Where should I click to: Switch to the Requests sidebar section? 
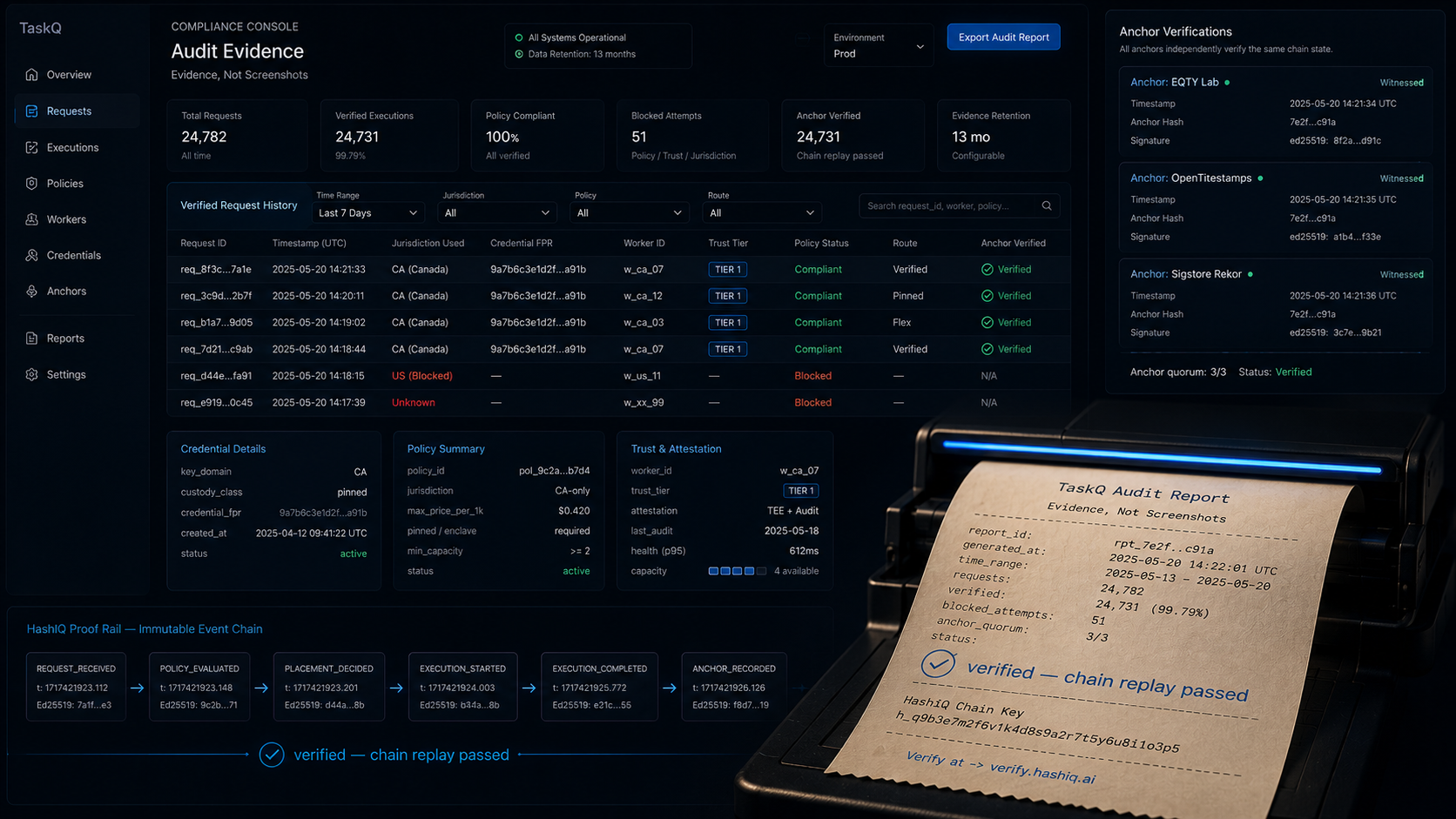coord(77,111)
